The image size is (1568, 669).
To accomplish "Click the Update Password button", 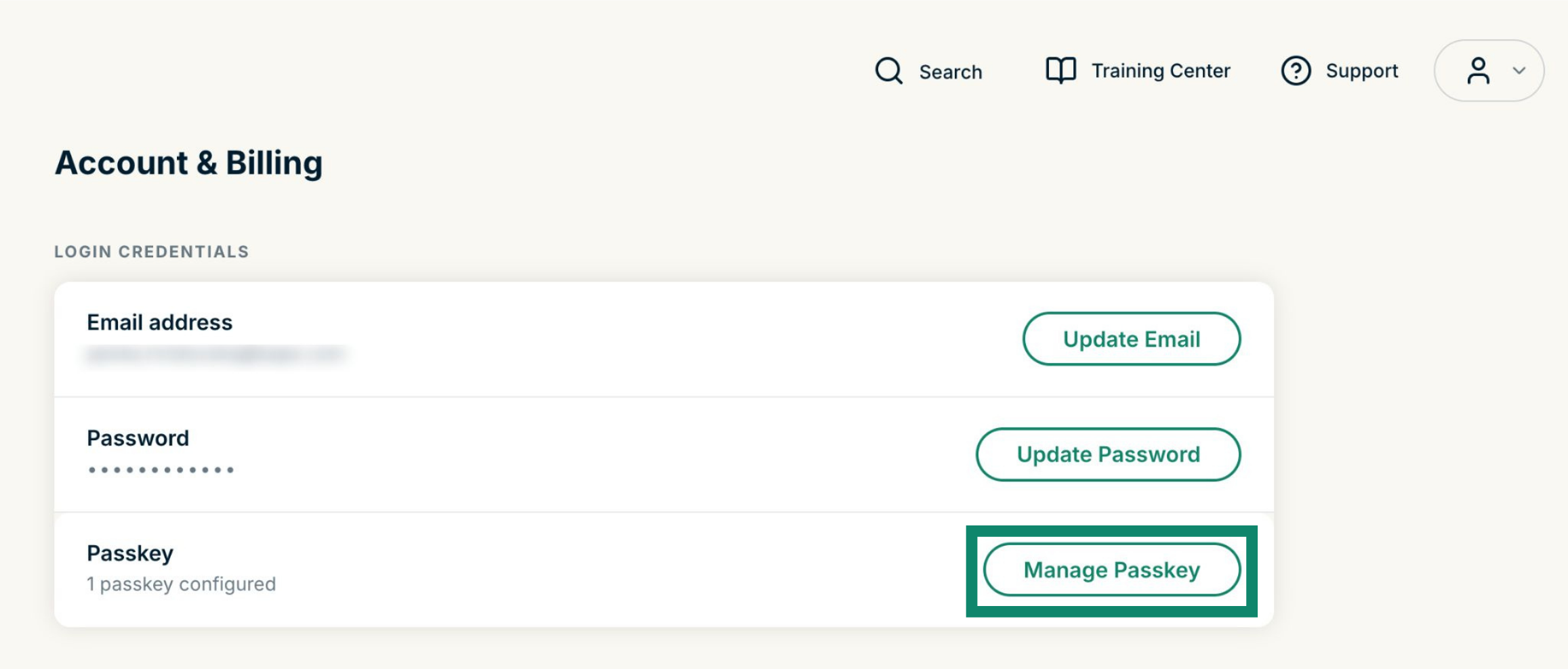I will click(x=1108, y=454).
